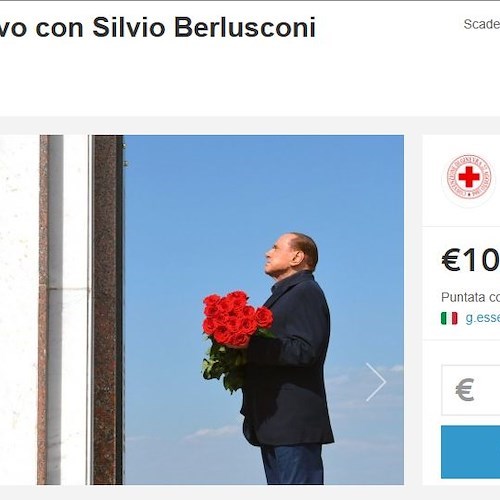
Task: Click the blue bid button
Action: coord(471,452)
